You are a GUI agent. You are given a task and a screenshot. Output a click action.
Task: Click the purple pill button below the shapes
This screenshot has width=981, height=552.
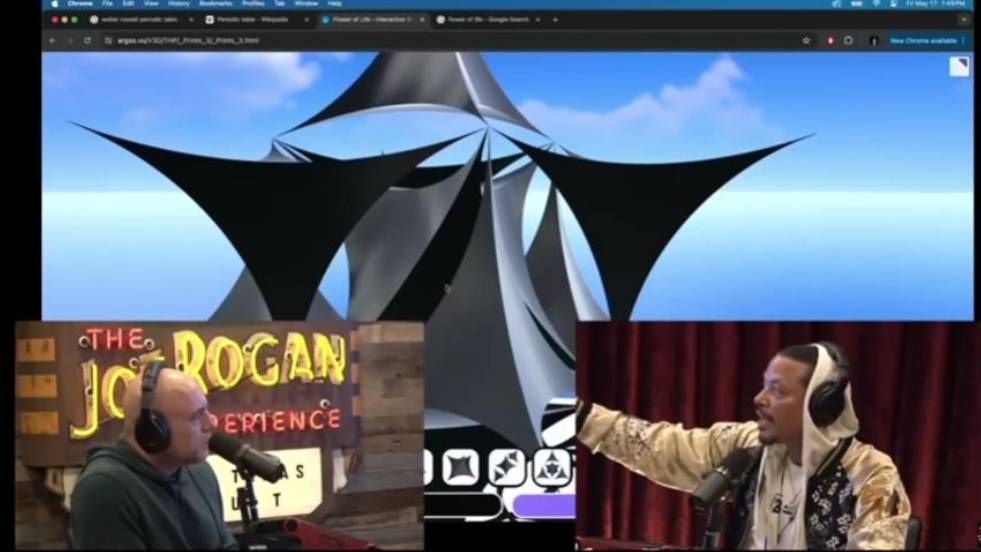point(544,506)
